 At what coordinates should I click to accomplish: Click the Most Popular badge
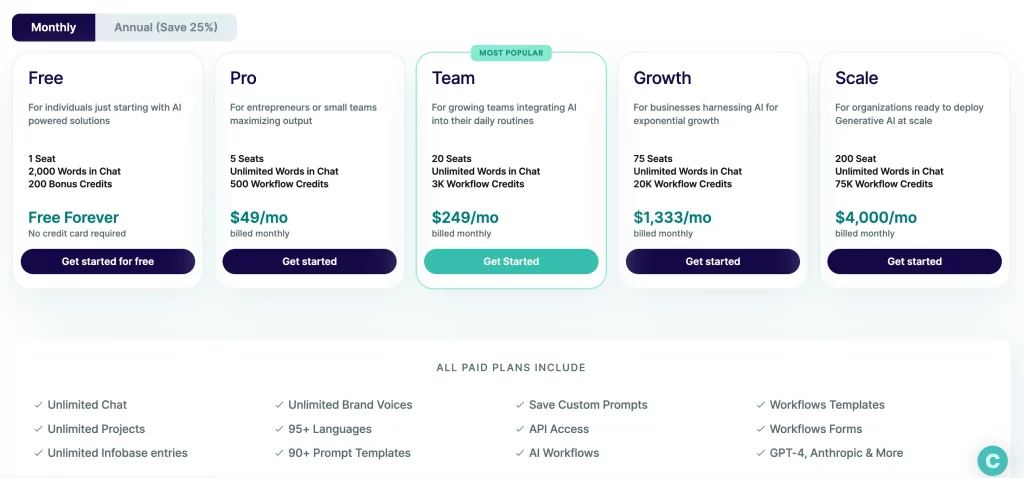click(511, 53)
